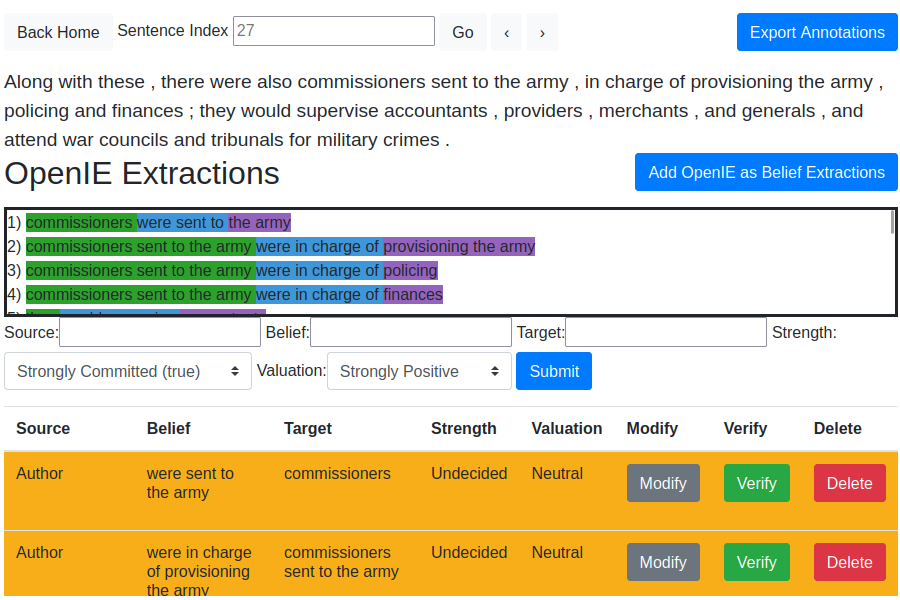The width and height of the screenshot is (900, 600).
Task: Click Export Annotations button
Action: pos(817,32)
